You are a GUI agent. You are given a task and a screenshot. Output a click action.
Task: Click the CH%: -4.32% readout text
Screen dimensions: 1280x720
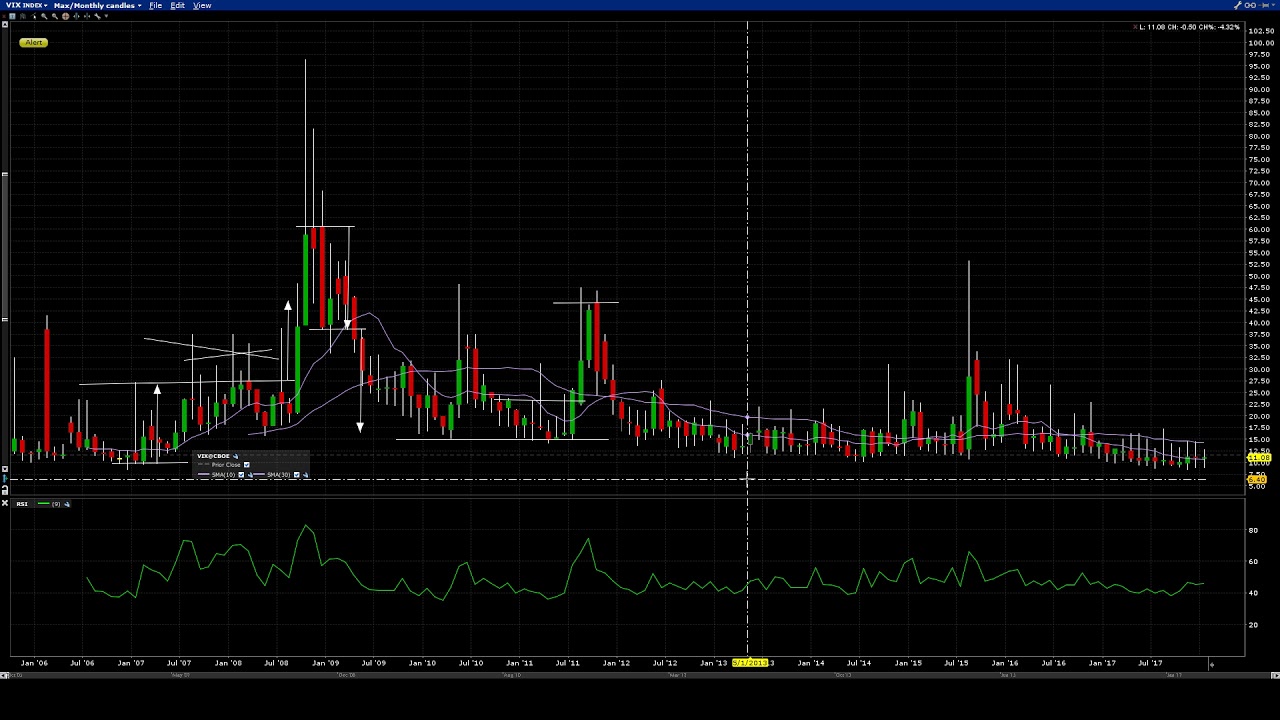(x=1219, y=27)
